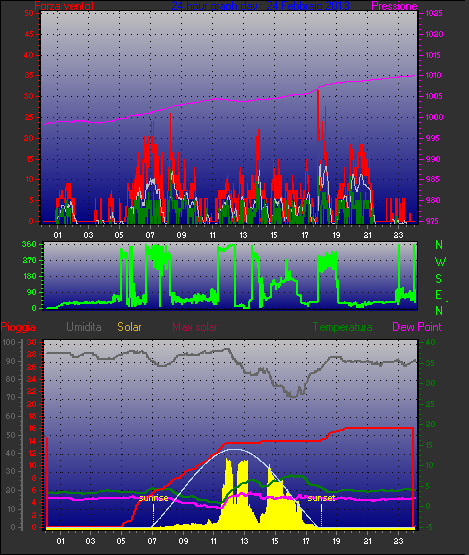This screenshot has width=469, height=555.
Task: Click the magenta Dew Point label
Action: point(417,327)
